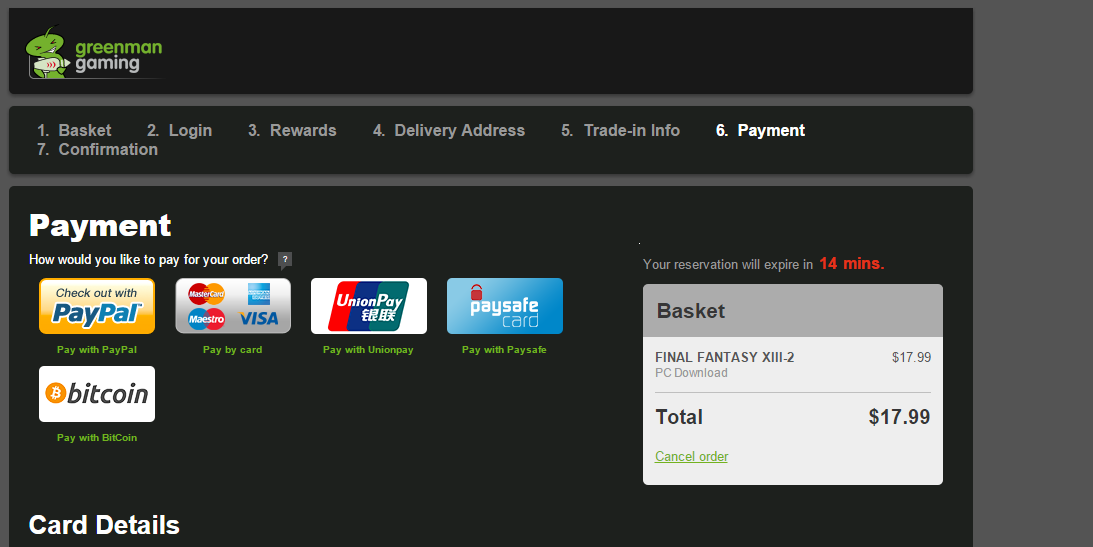Go to the Basket step
Viewport: 1093px width, 547px height.
click(x=74, y=130)
